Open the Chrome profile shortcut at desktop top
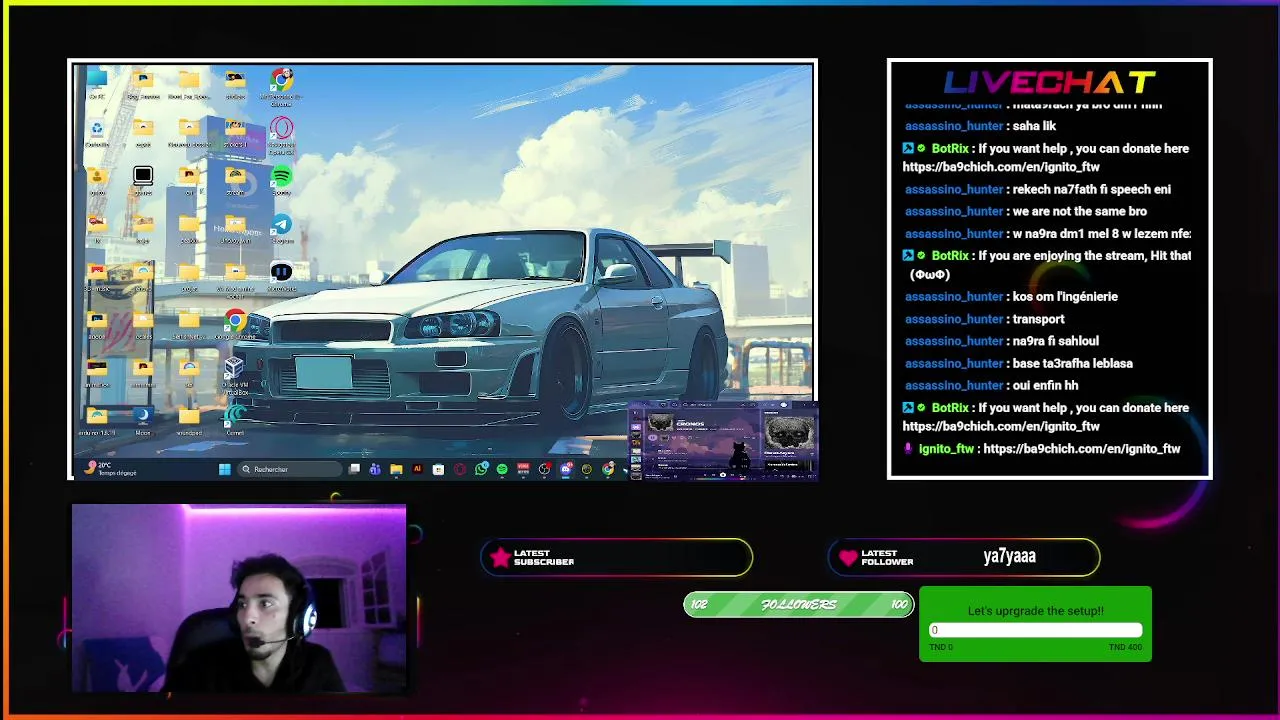This screenshot has height=720, width=1280. (282, 85)
